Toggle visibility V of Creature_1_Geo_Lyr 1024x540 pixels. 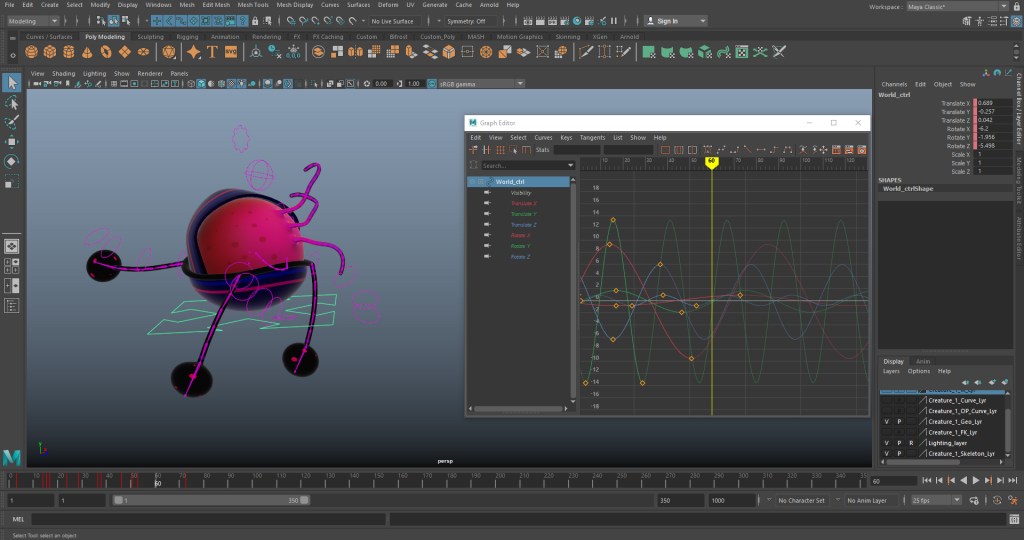[886, 421]
